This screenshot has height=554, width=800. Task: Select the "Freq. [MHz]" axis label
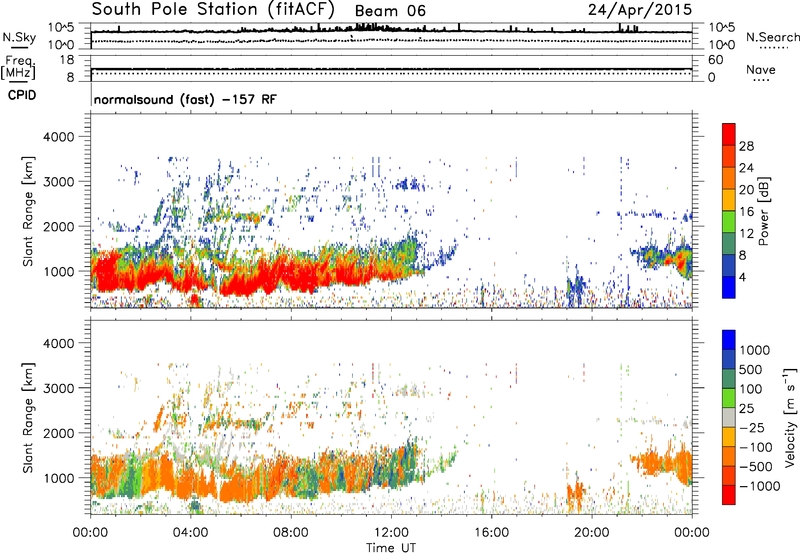[18, 68]
